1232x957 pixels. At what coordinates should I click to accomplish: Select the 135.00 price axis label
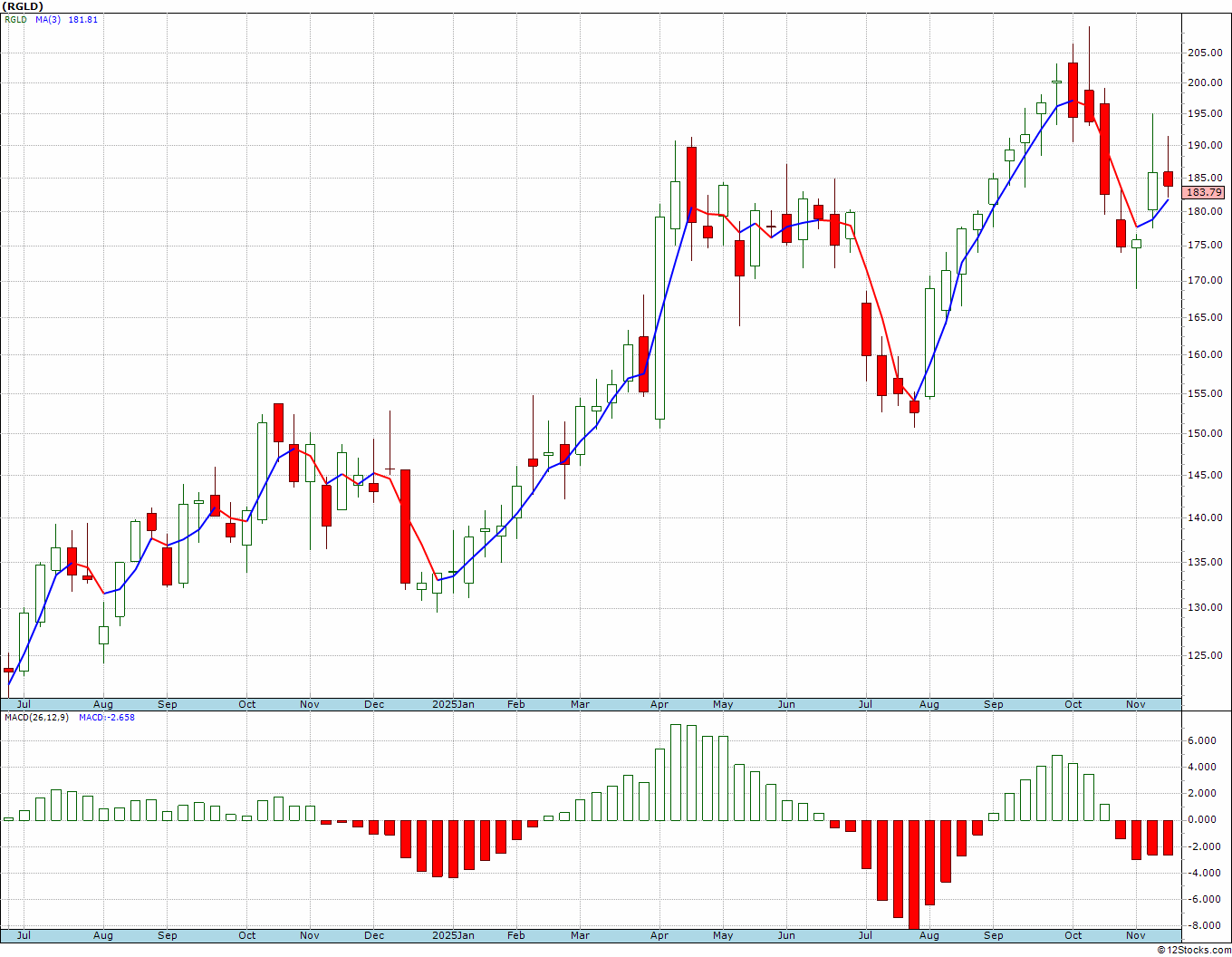(x=1205, y=562)
